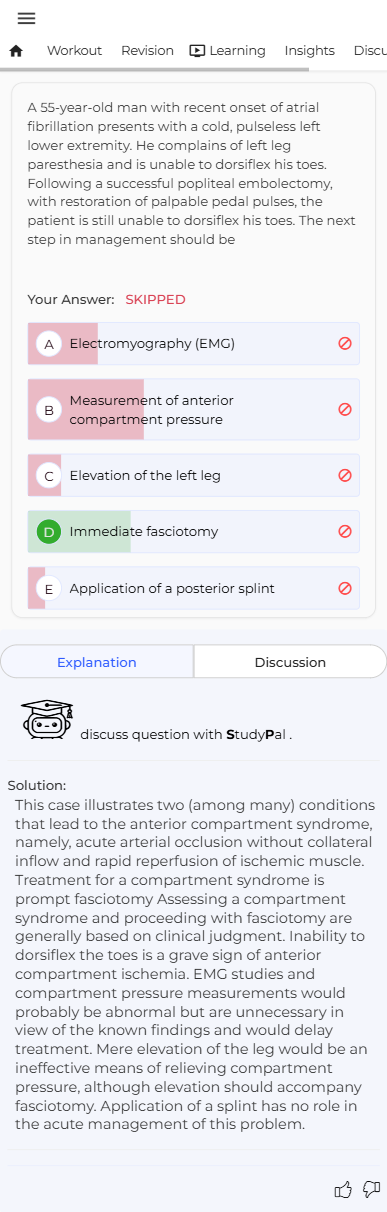Open discuss question with StudyPal link

pyautogui.click(x=186, y=735)
